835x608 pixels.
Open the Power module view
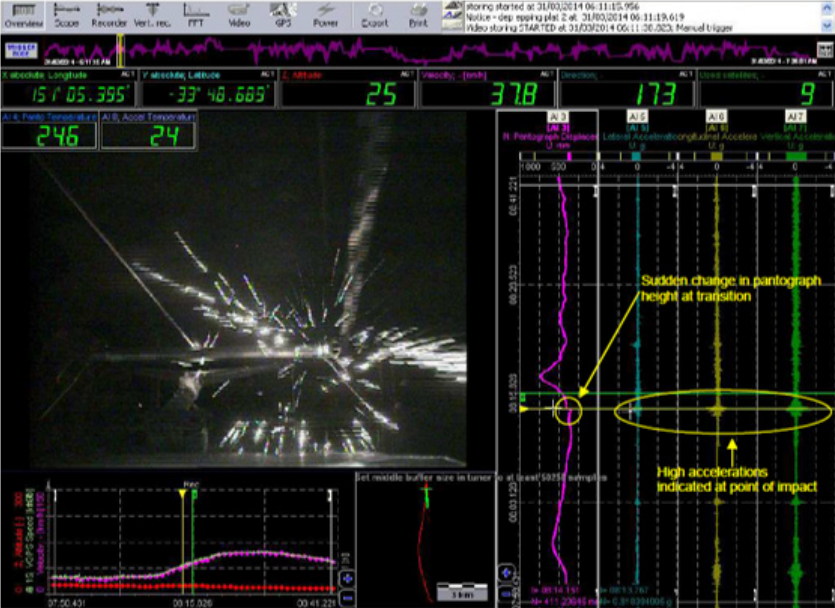point(325,14)
